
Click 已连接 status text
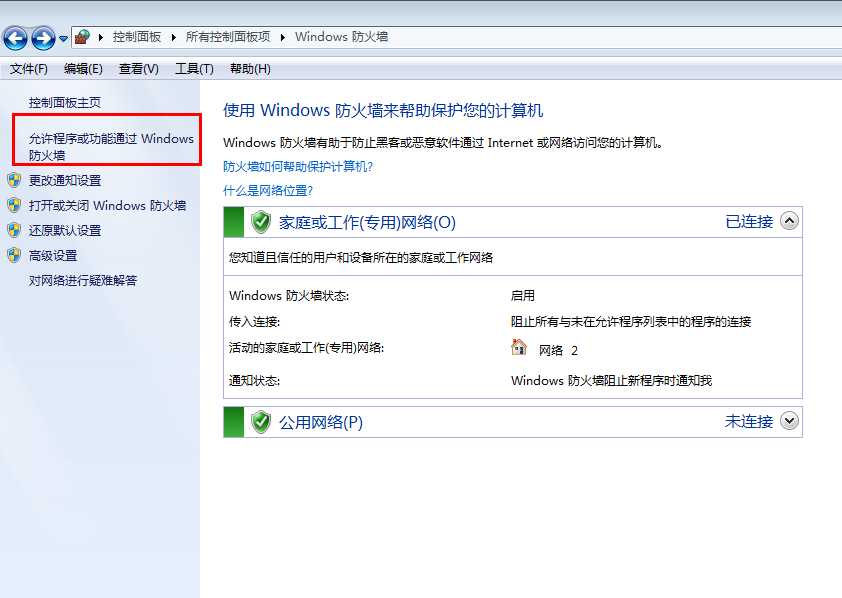tap(749, 221)
